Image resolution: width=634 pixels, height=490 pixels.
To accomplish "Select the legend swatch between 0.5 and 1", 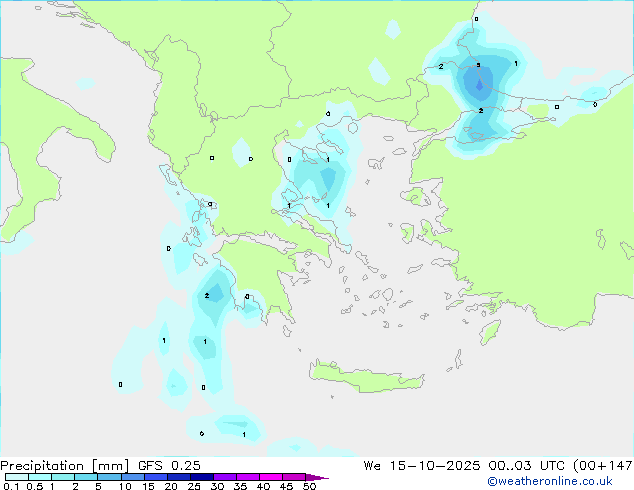I will tap(40, 477).
